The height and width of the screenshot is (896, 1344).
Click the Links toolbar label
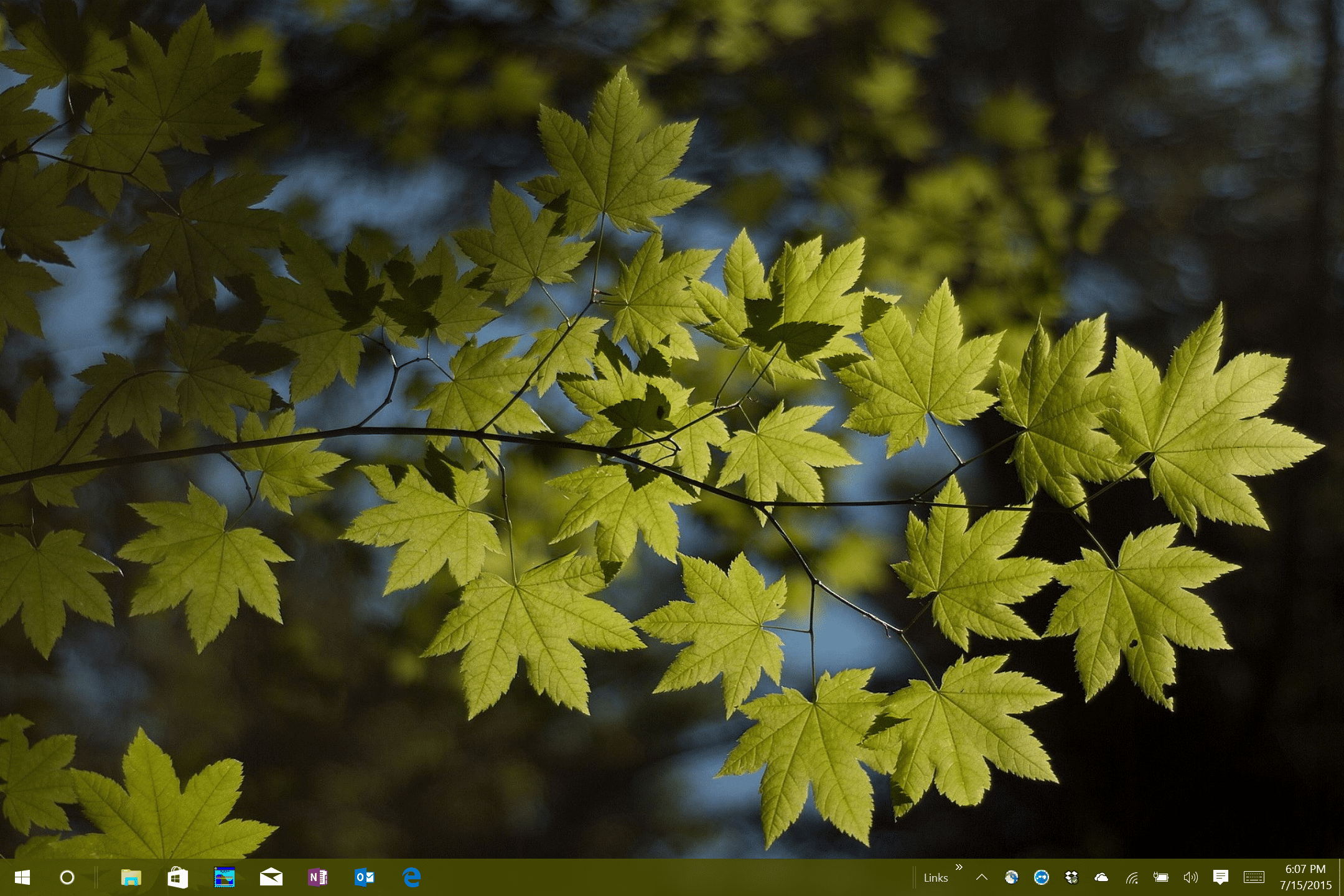pyautogui.click(x=936, y=878)
